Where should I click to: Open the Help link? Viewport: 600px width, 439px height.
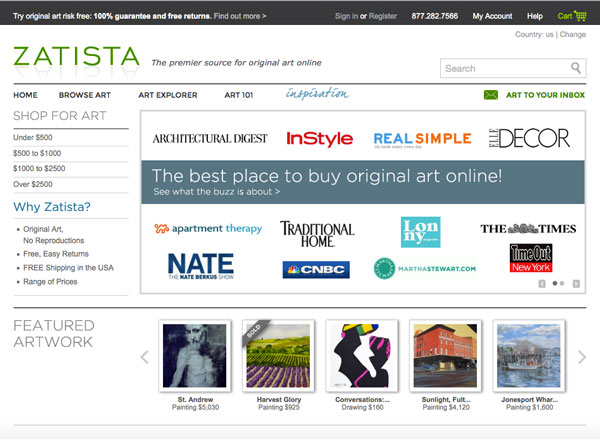[x=535, y=16]
